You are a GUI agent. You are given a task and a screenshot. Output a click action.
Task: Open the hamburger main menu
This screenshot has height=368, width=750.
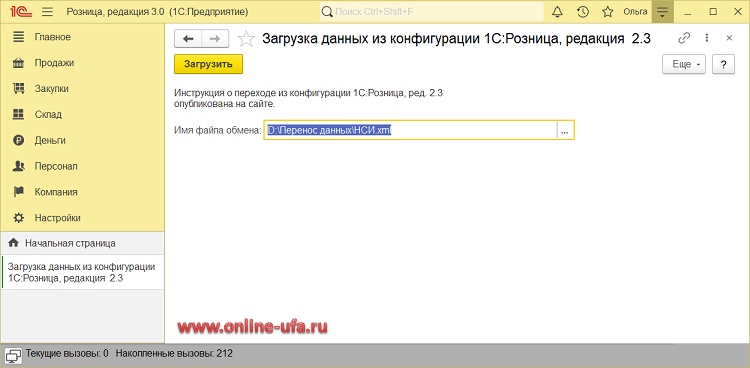point(47,11)
